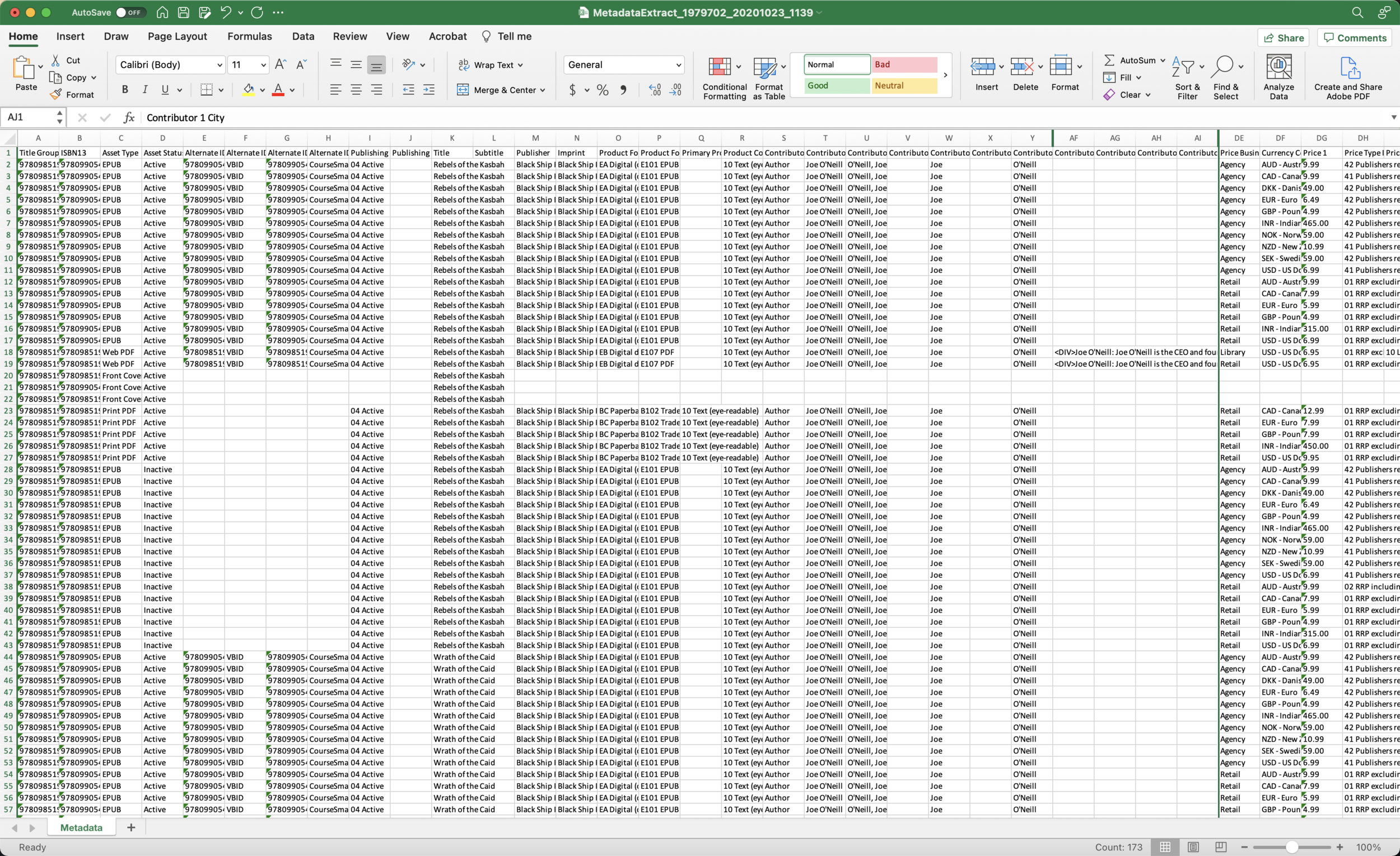Click the Share button
Image resolution: width=1400 pixels, height=856 pixels.
point(1284,38)
